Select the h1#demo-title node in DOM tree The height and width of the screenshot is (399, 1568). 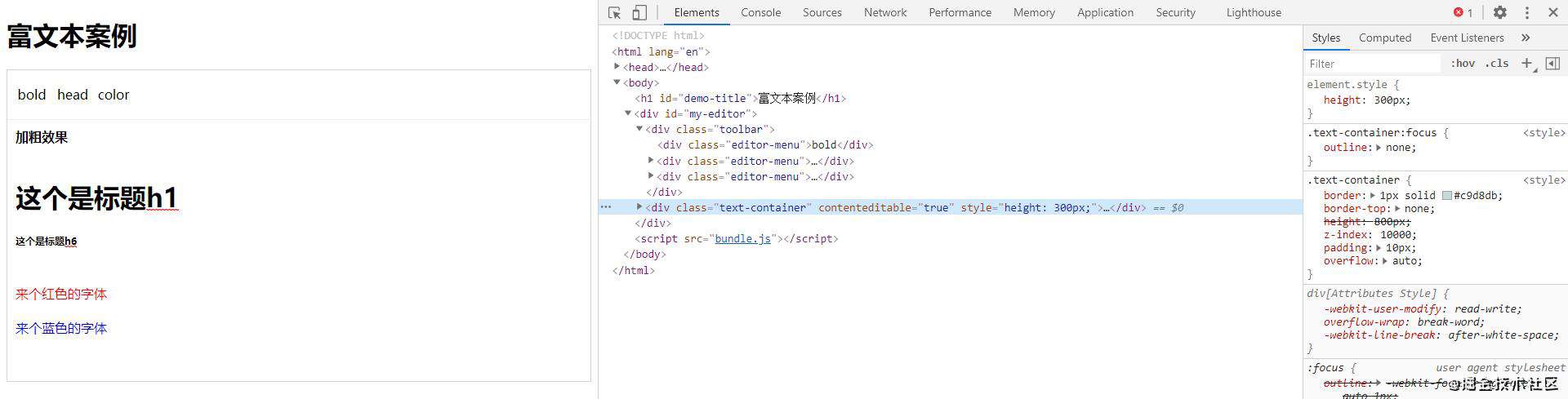pos(741,98)
